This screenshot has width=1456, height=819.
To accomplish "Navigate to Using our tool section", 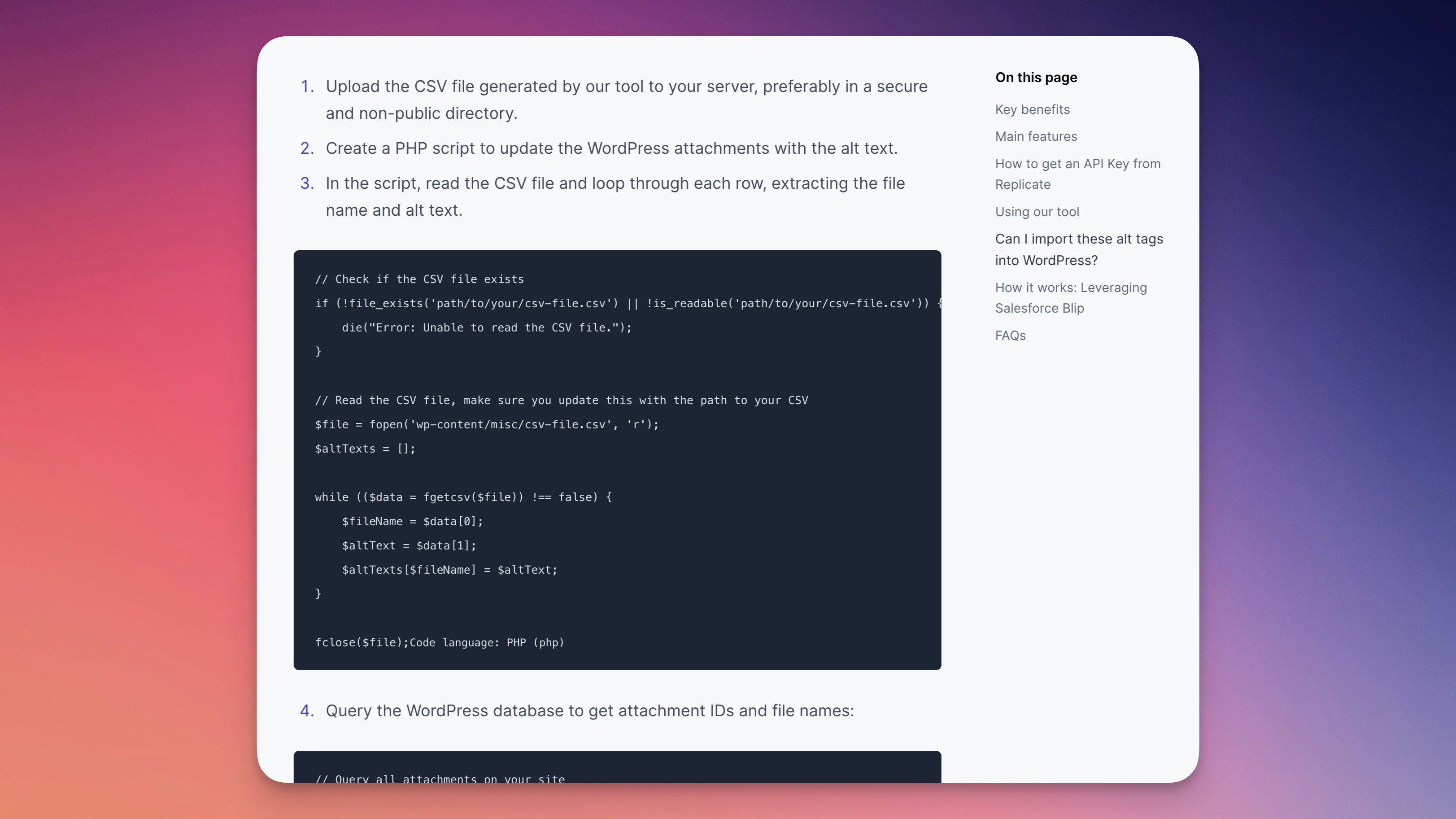I will coord(1037,212).
